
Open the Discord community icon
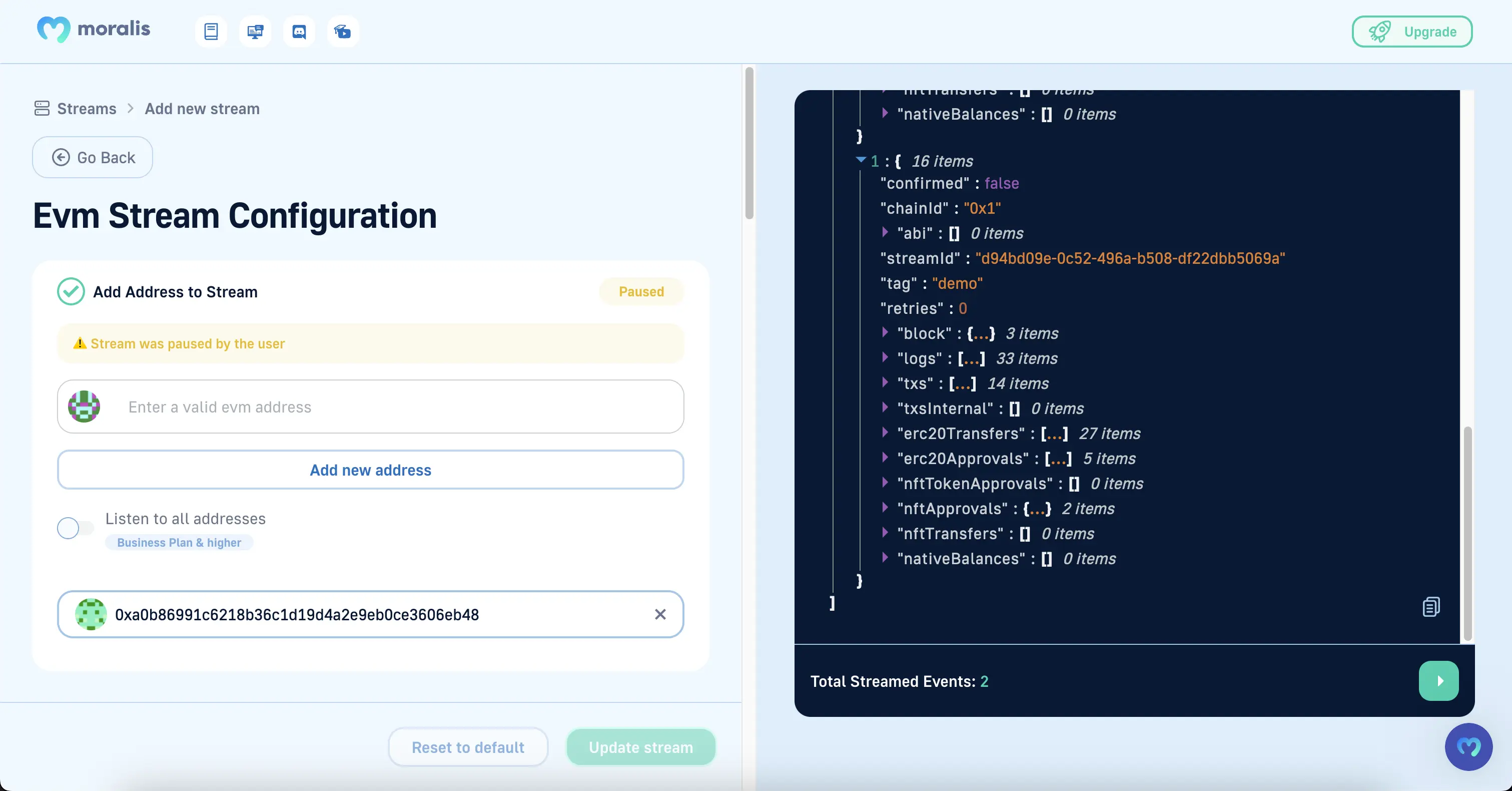(x=299, y=32)
